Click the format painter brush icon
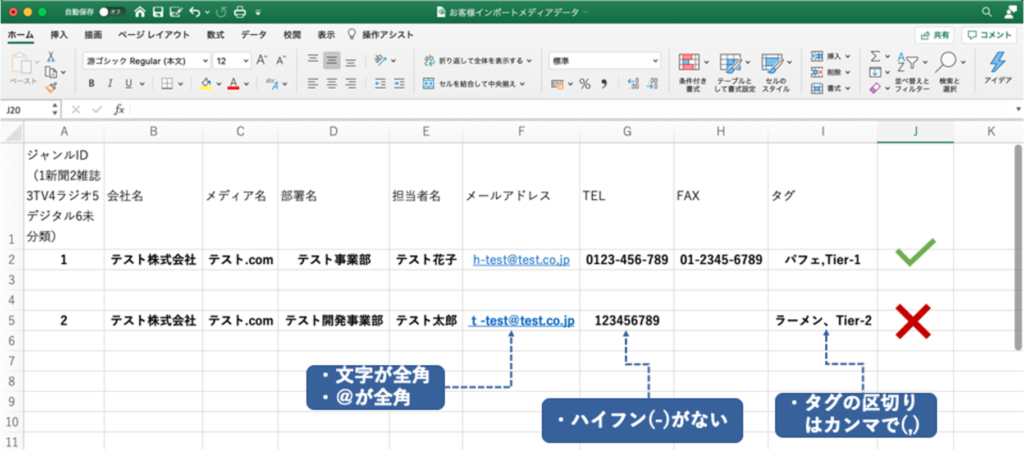1024x450 pixels. point(51,88)
